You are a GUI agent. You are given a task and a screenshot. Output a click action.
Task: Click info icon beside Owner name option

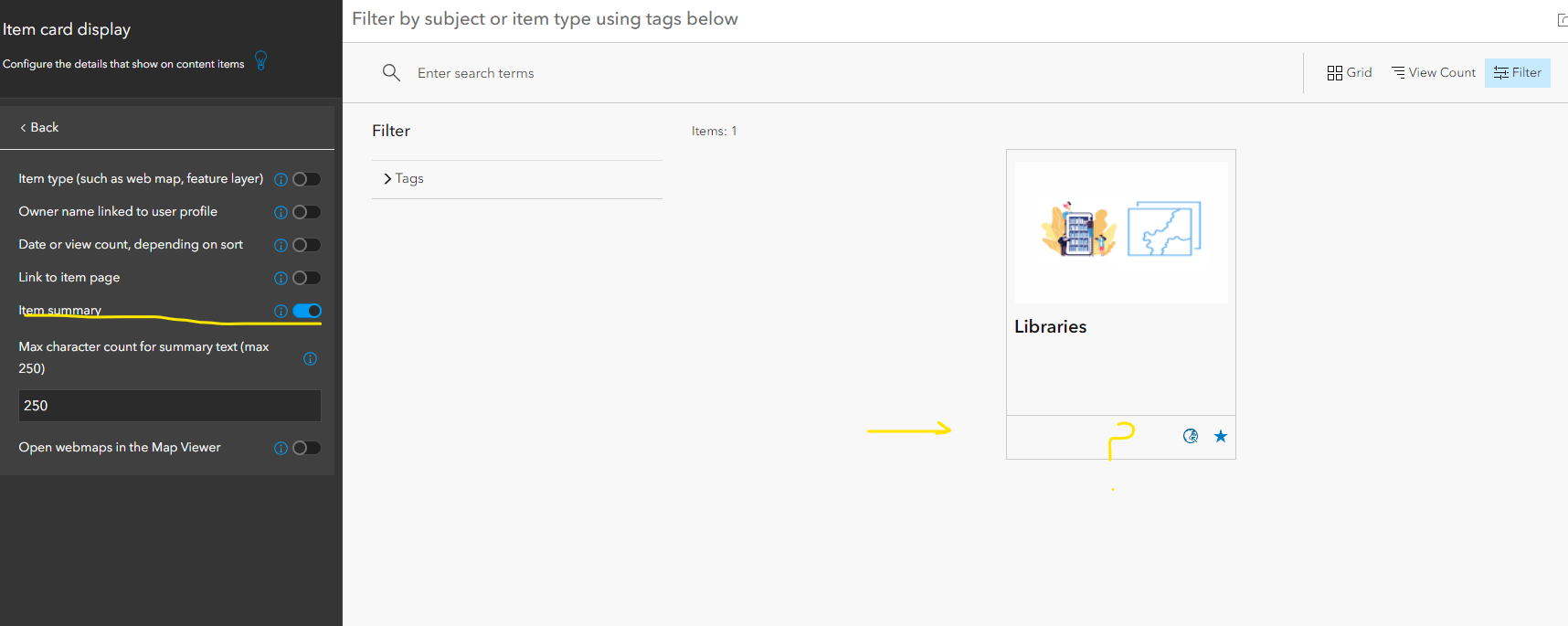281,213
